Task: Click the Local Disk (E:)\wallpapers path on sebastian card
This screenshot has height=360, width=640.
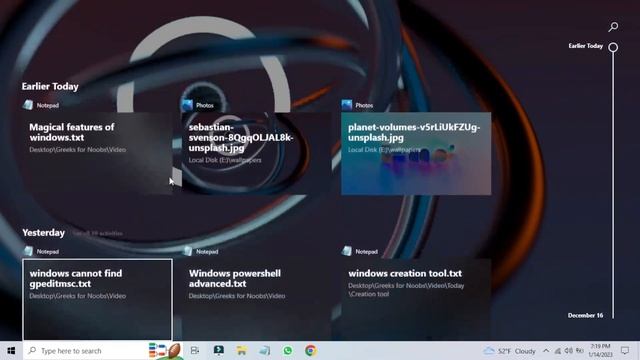Action: pyautogui.click(x=225, y=160)
